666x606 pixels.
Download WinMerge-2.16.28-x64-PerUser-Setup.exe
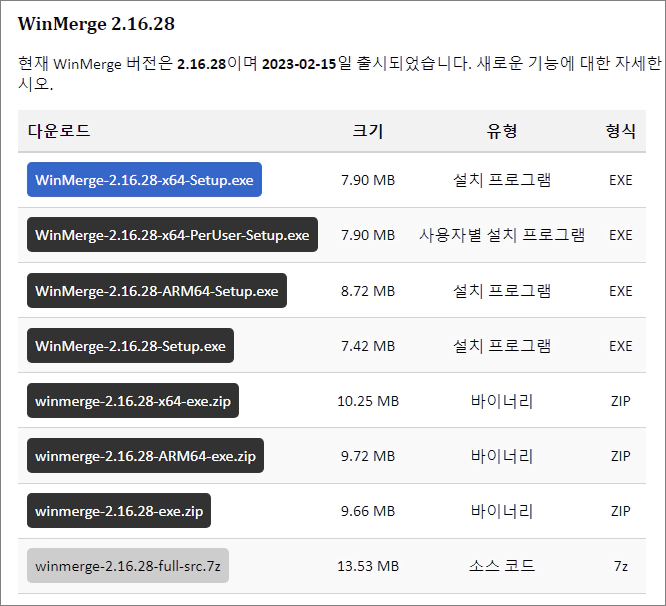tap(172, 235)
